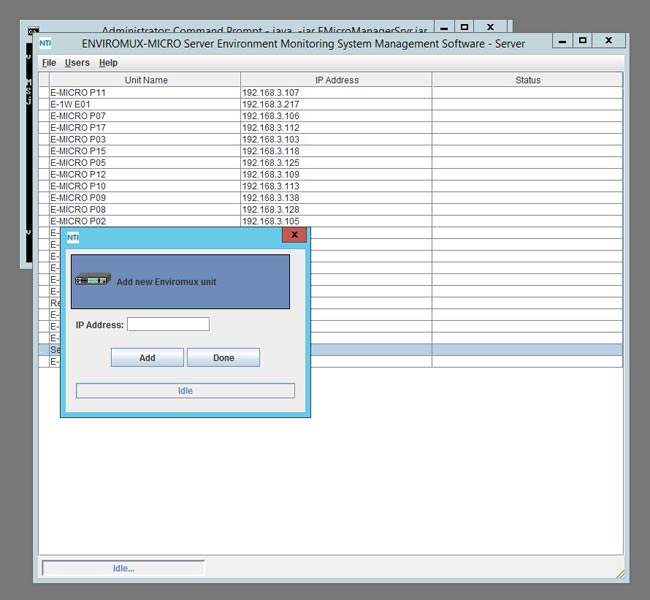The image size is (650, 600).
Task: Click the Enviromux device icon in the dialog
Action: [x=93, y=279]
